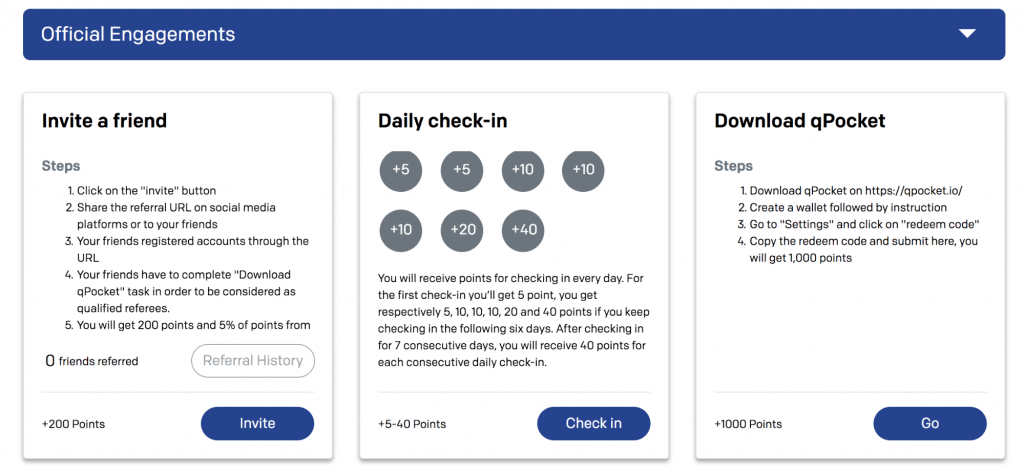Select the second +5 check-in circle
Screen dimensions: 1024x476
click(x=462, y=170)
